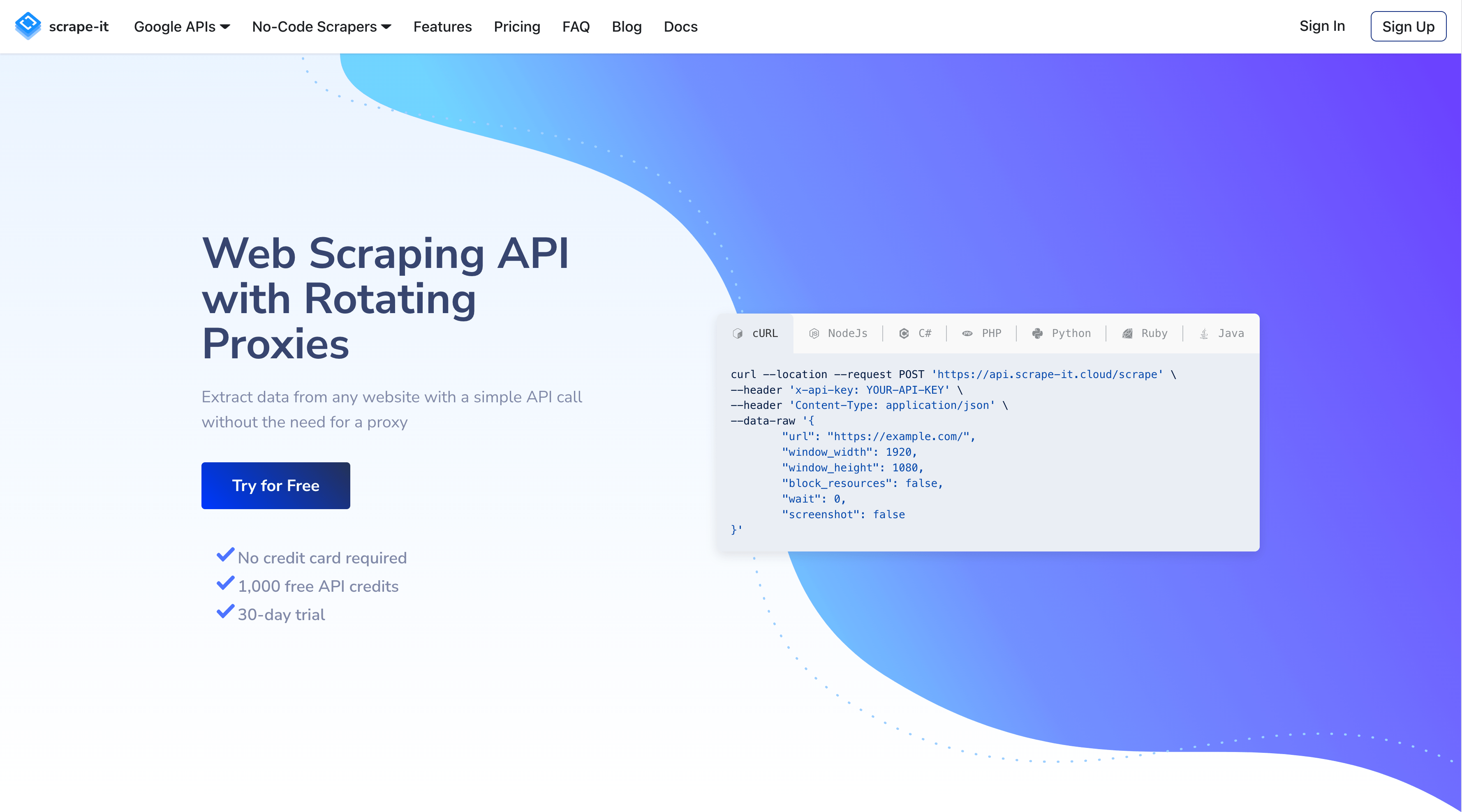Click the C# language icon
The height and width of the screenshot is (812, 1462).
point(904,333)
